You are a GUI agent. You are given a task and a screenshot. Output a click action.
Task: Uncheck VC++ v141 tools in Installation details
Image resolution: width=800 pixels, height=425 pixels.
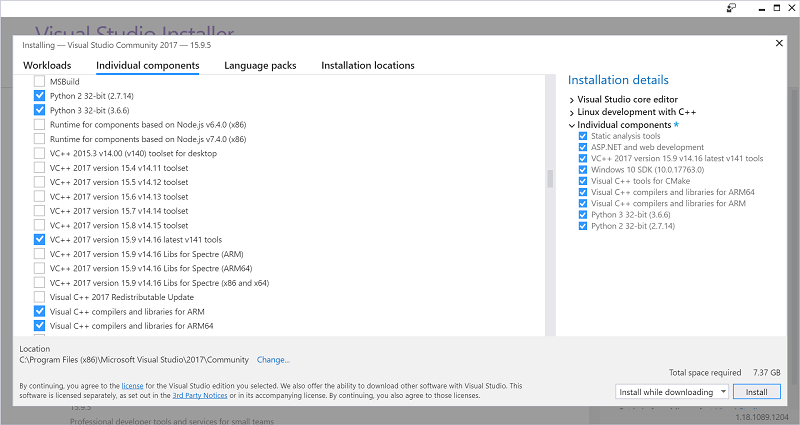point(583,159)
